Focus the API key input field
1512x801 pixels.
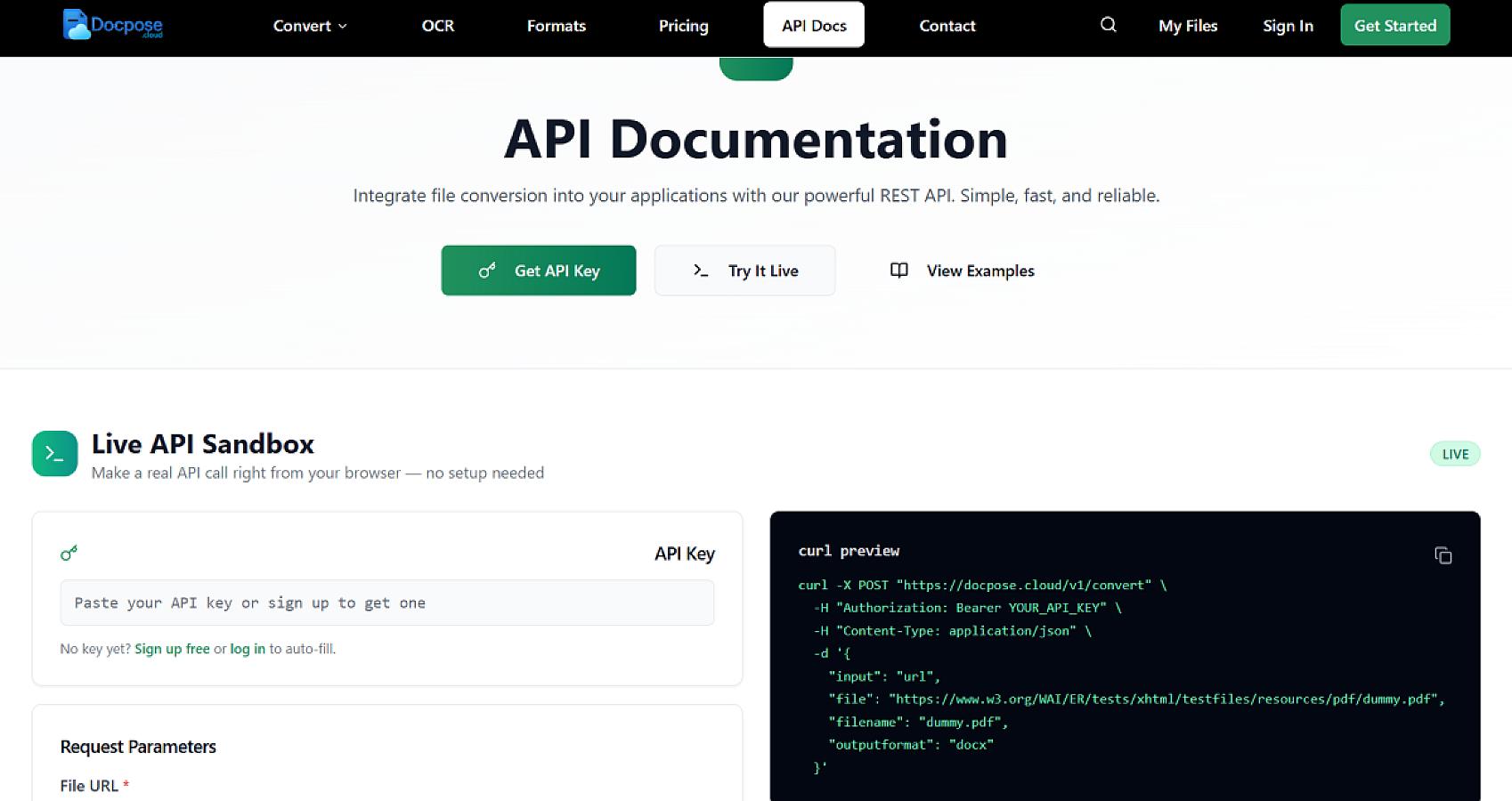click(x=386, y=603)
